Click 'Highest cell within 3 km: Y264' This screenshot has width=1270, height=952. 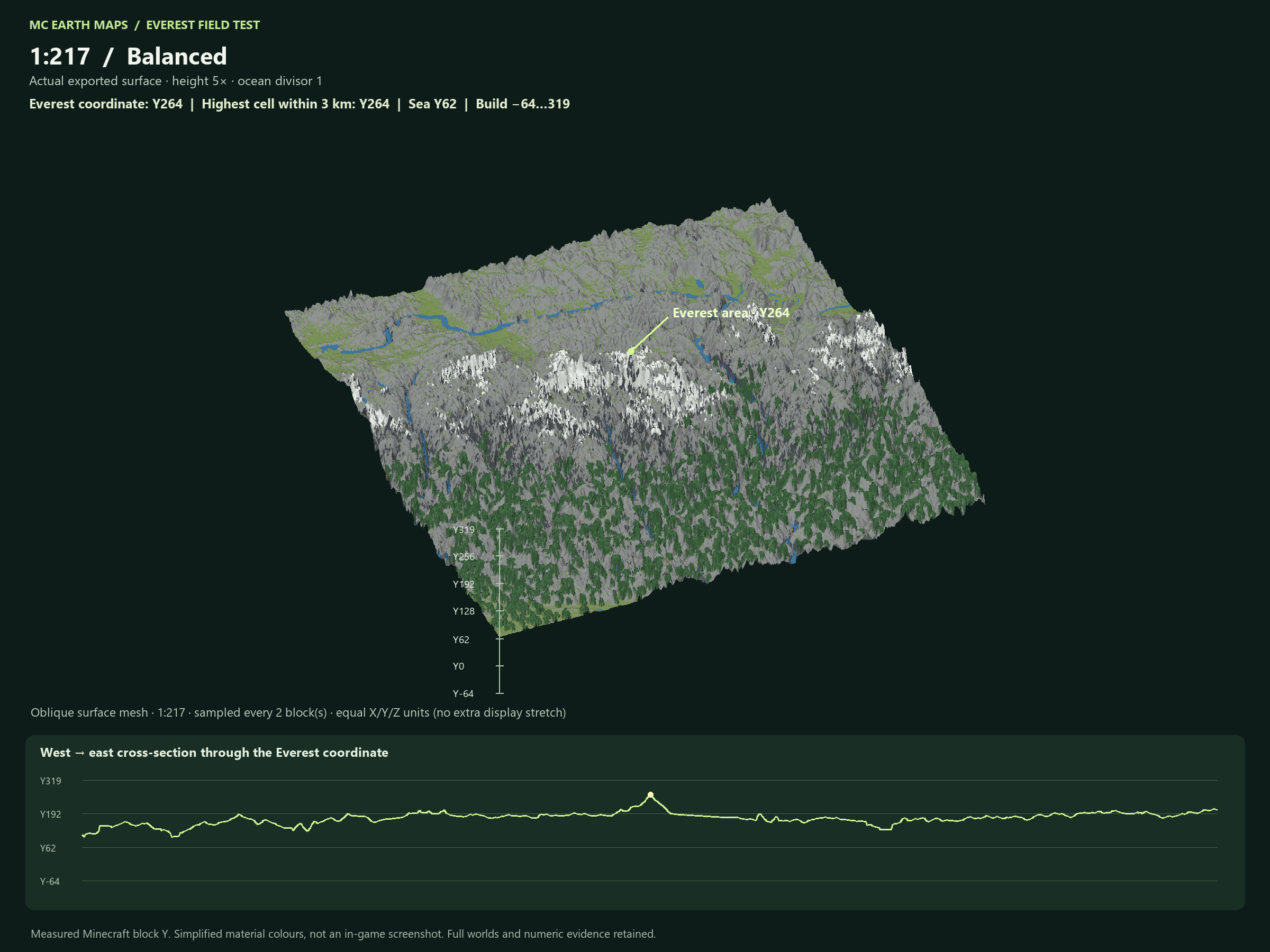295,104
